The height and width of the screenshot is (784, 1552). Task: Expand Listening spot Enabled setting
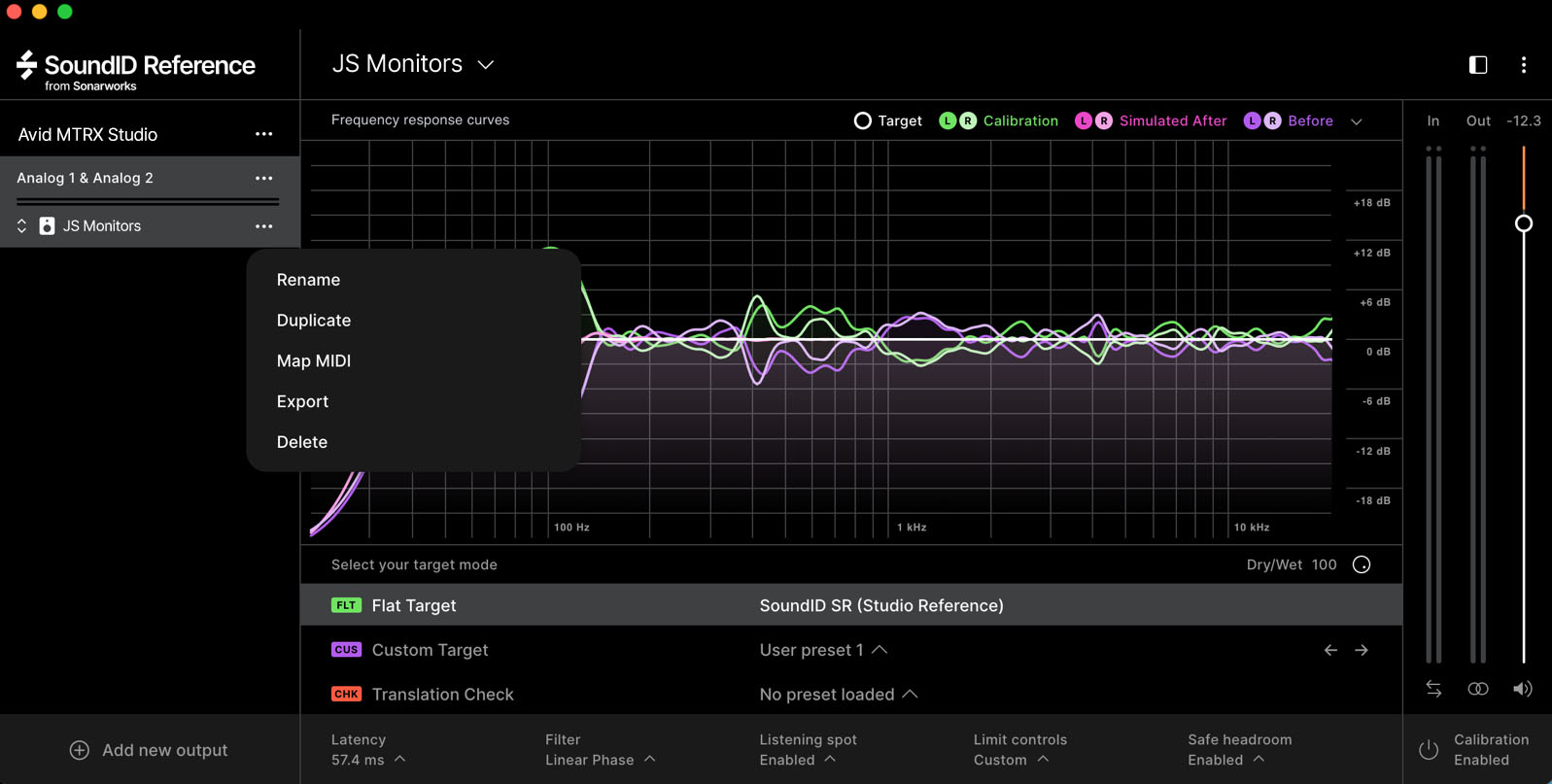(808, 750)
